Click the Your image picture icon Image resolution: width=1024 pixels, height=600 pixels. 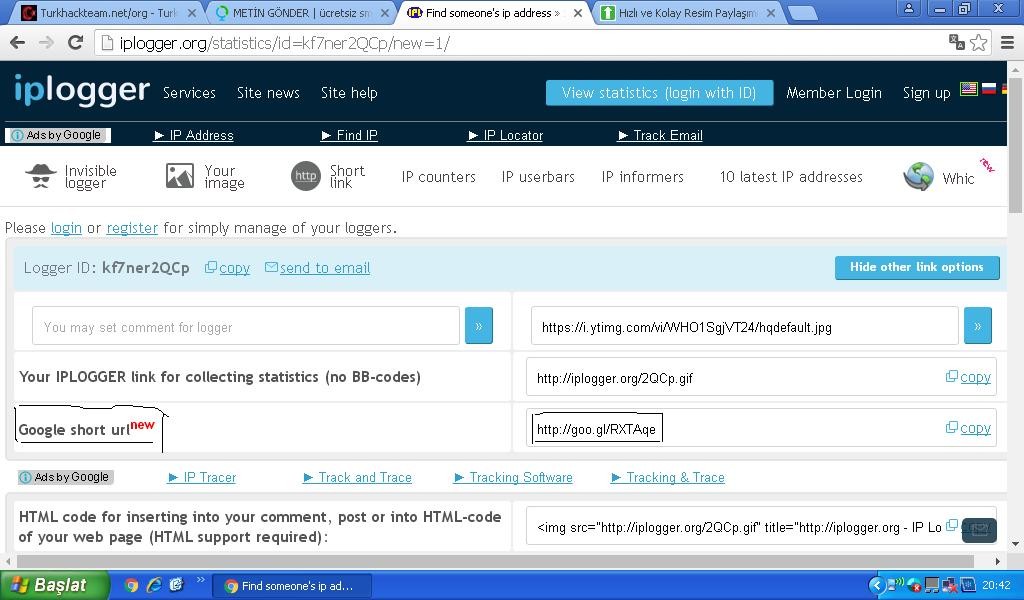180,176
